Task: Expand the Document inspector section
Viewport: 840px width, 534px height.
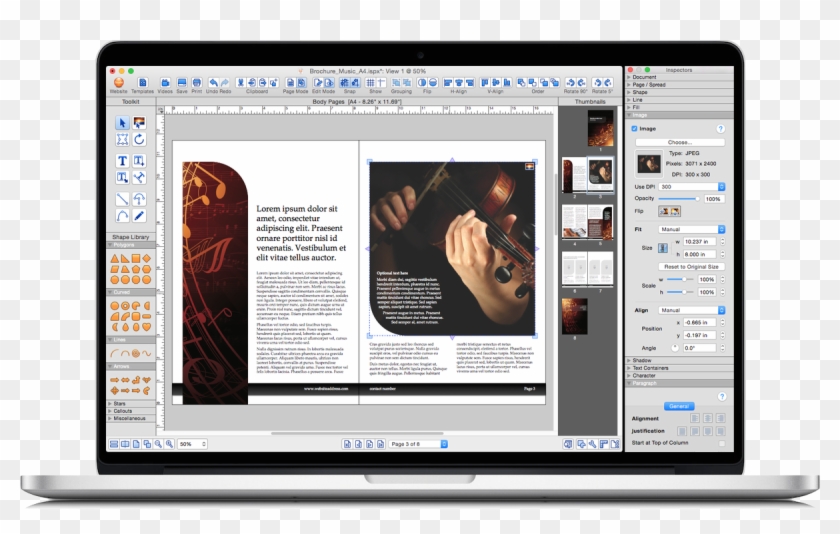Action: [x=679, y=77]
